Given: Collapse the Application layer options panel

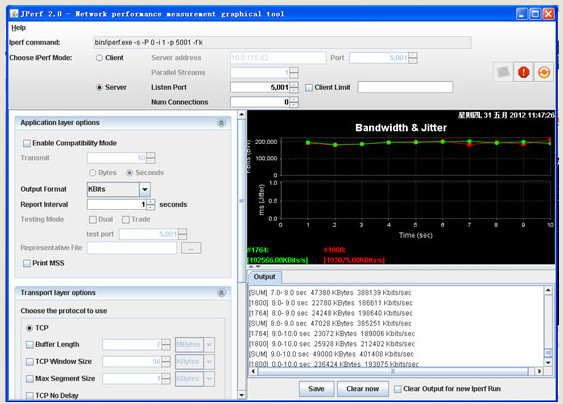Looking at the screenshot, I should point(221,123).
